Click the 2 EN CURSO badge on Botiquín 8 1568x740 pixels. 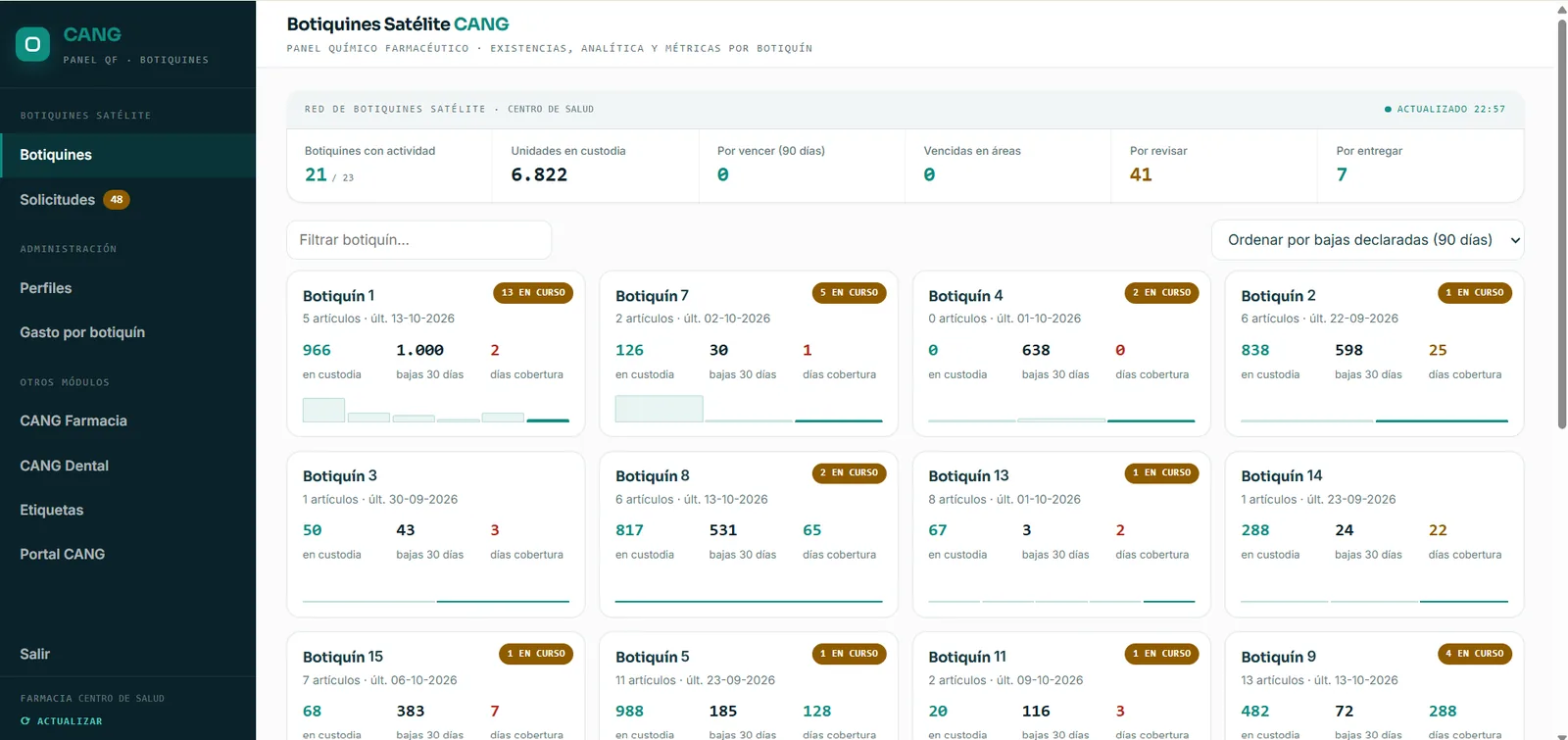tap(850, 473)
